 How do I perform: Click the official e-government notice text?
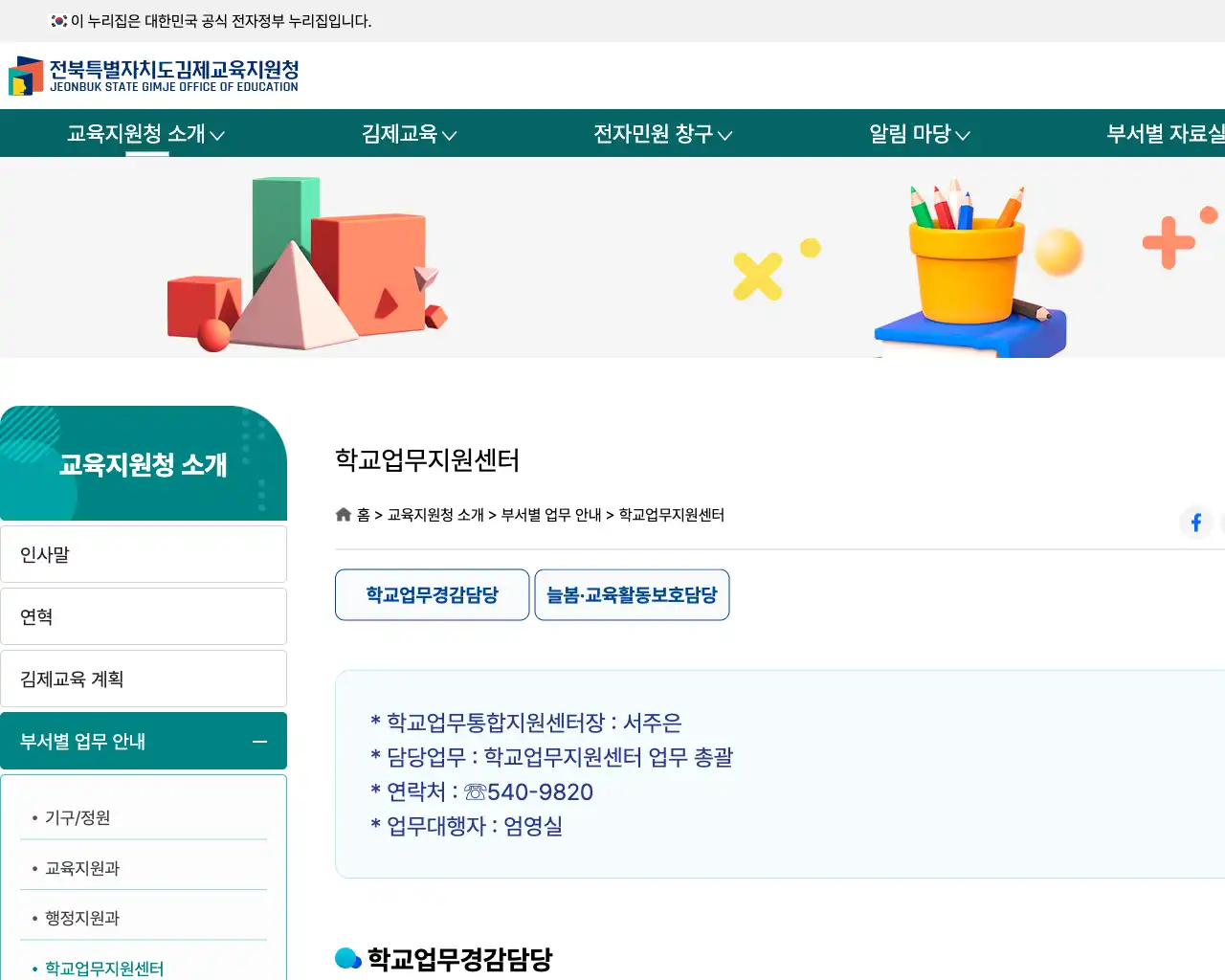(x=221, y=21)
